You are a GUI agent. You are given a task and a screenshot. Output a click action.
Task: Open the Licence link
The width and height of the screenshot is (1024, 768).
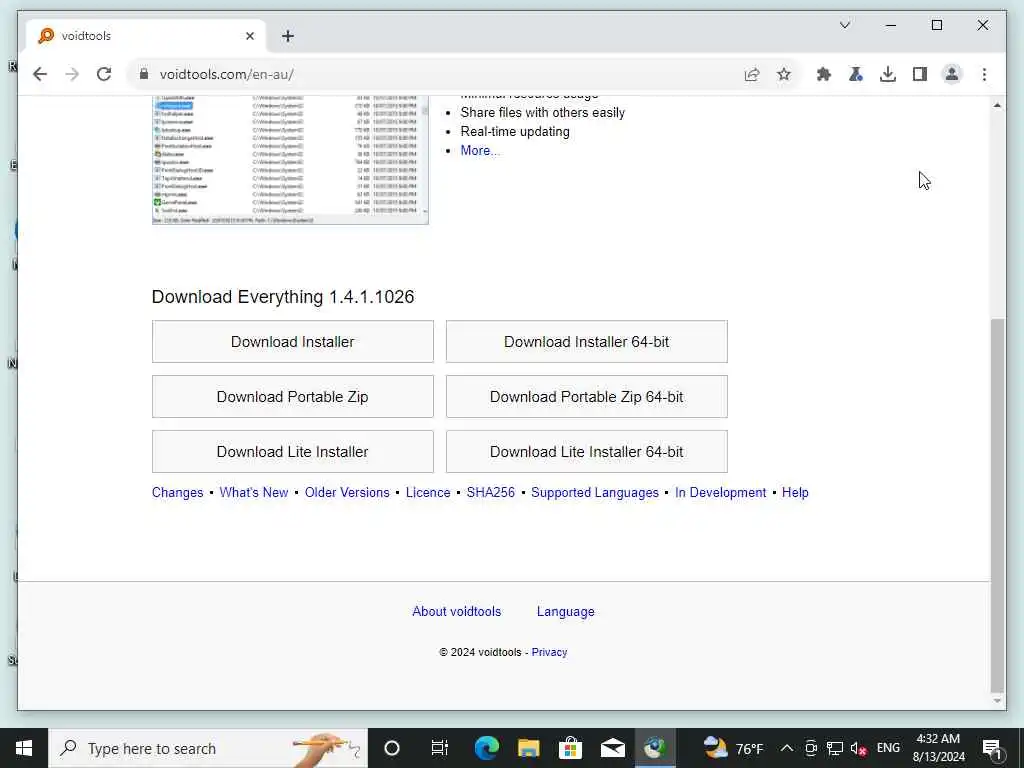tap(428, 492)
